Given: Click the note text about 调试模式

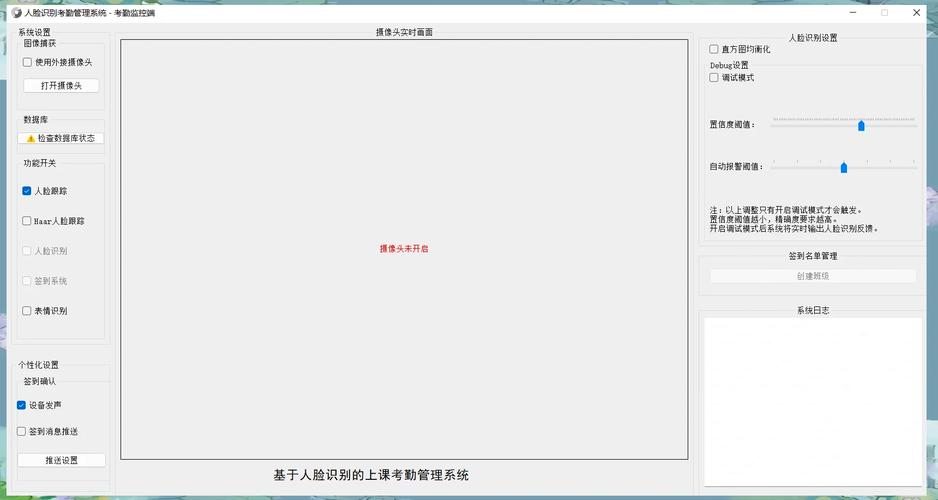Looking at the screenshot, I should coord(794,219).
